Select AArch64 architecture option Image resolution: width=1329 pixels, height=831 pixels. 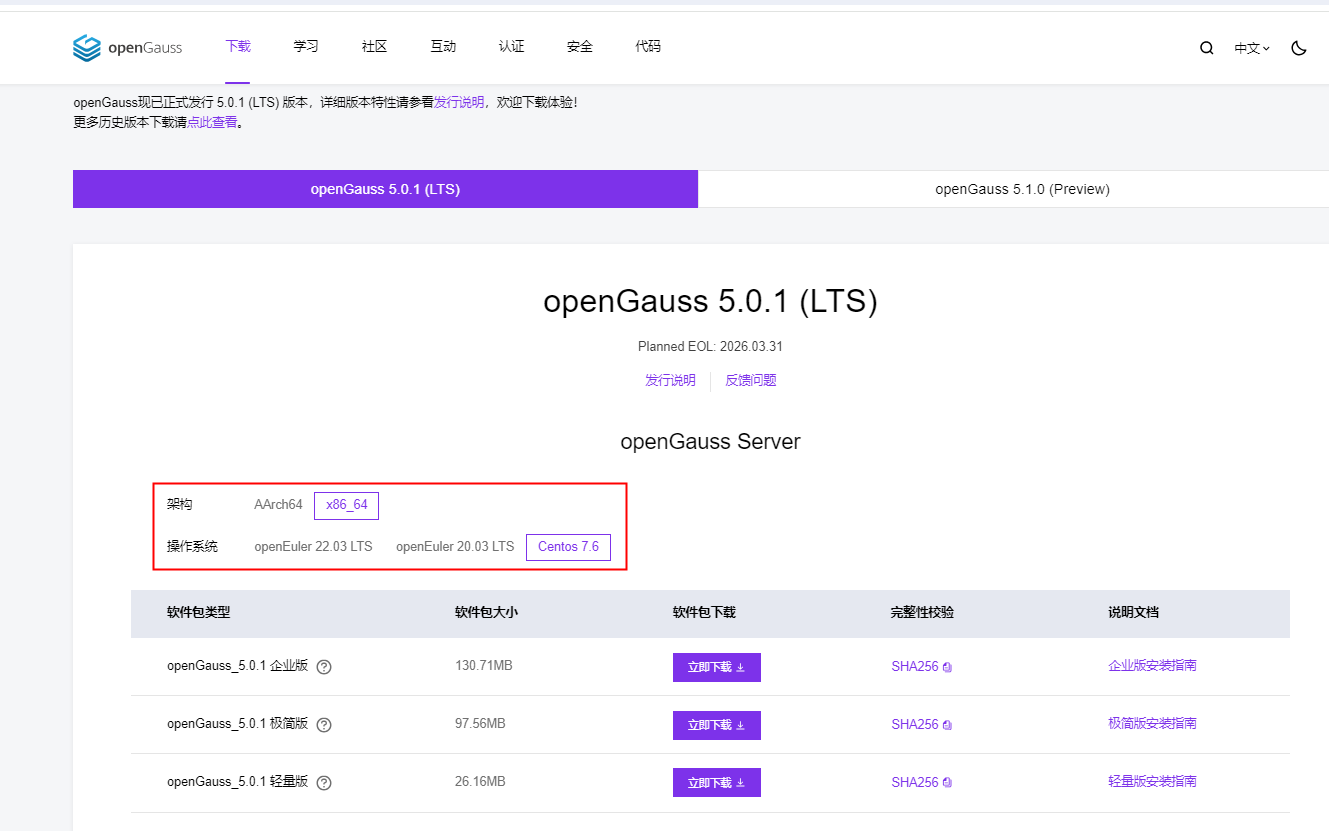click(x=278, y=505)
